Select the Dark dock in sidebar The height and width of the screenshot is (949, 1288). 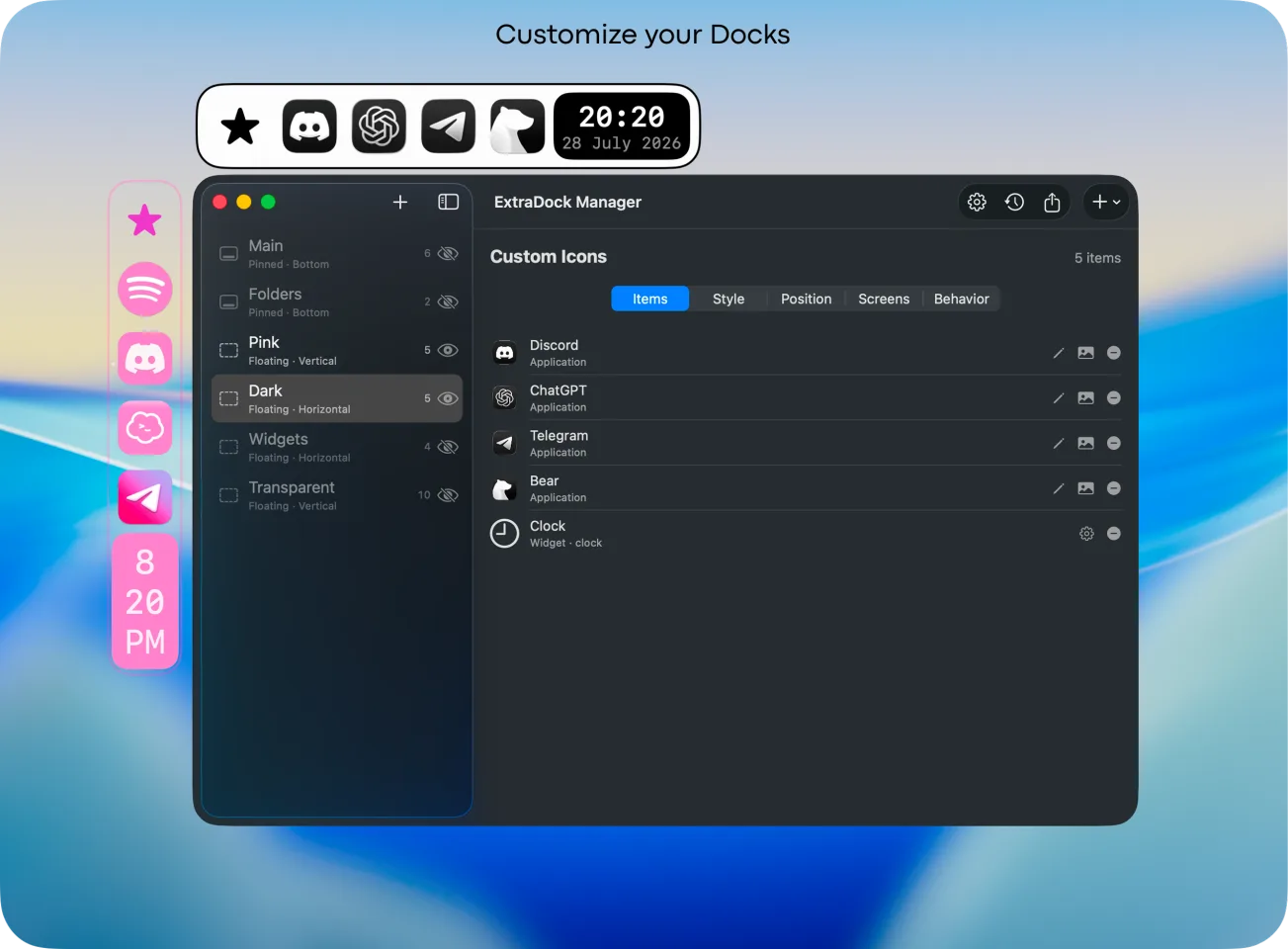click(x=337, y=398)
